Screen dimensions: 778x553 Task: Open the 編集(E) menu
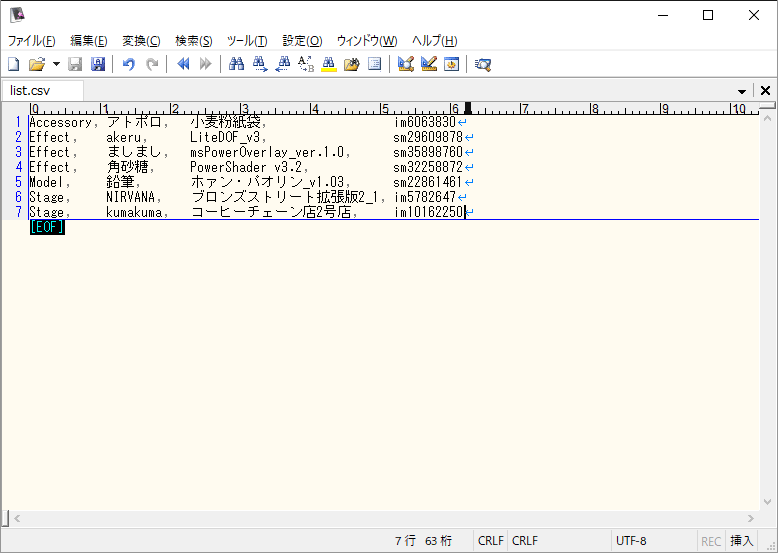[x=89, y=41]
